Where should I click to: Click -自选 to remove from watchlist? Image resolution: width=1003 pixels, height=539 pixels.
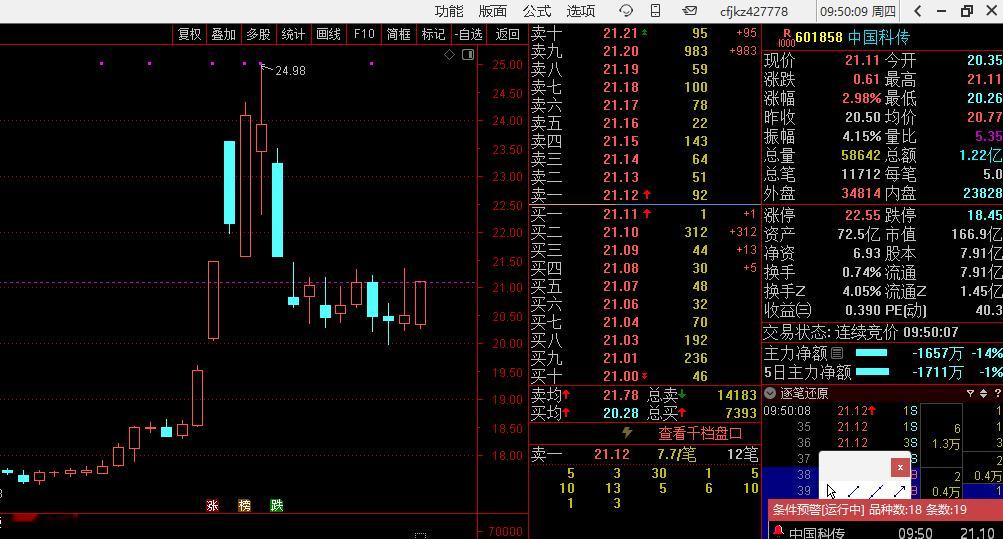click(468, 34)
